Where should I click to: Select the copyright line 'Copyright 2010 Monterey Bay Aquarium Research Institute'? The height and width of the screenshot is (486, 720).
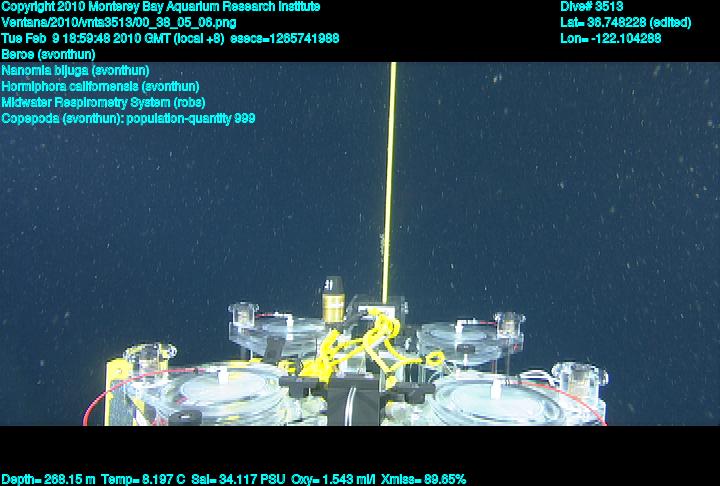coord(161,6)
